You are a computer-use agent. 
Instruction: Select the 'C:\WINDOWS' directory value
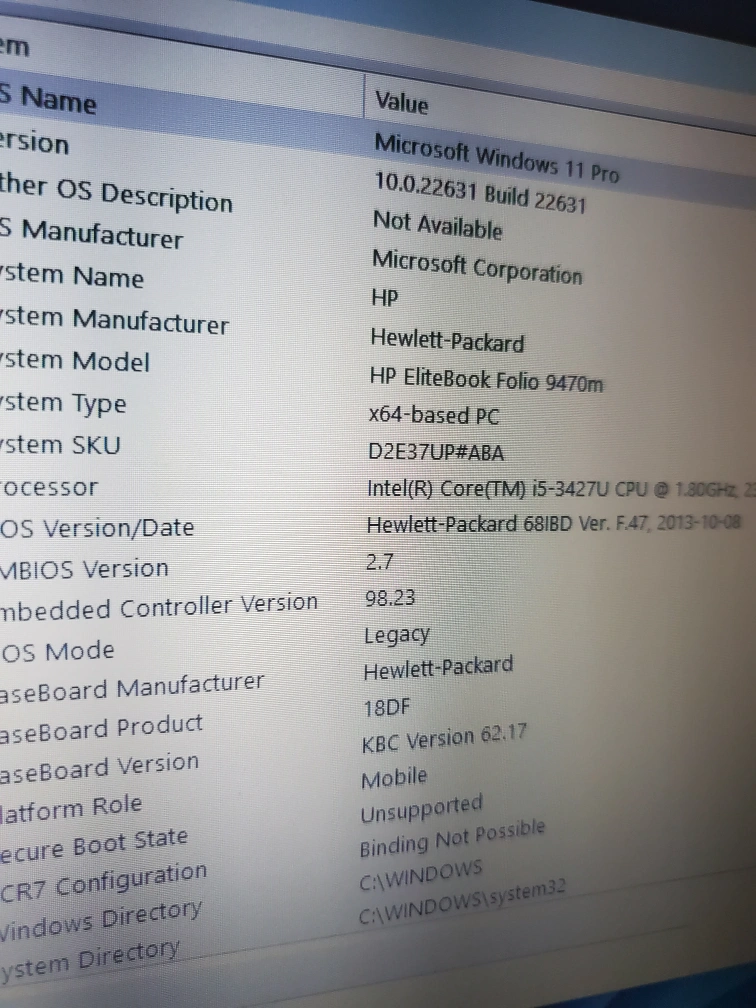pyautogui.click(x=420, y=876)
